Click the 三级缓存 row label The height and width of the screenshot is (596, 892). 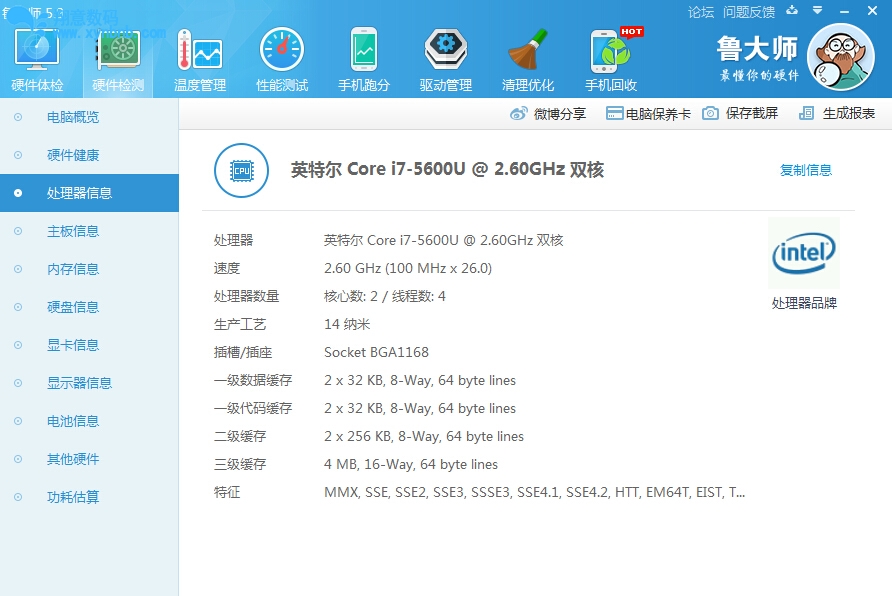pyautogui.click(x=240, y=465)
